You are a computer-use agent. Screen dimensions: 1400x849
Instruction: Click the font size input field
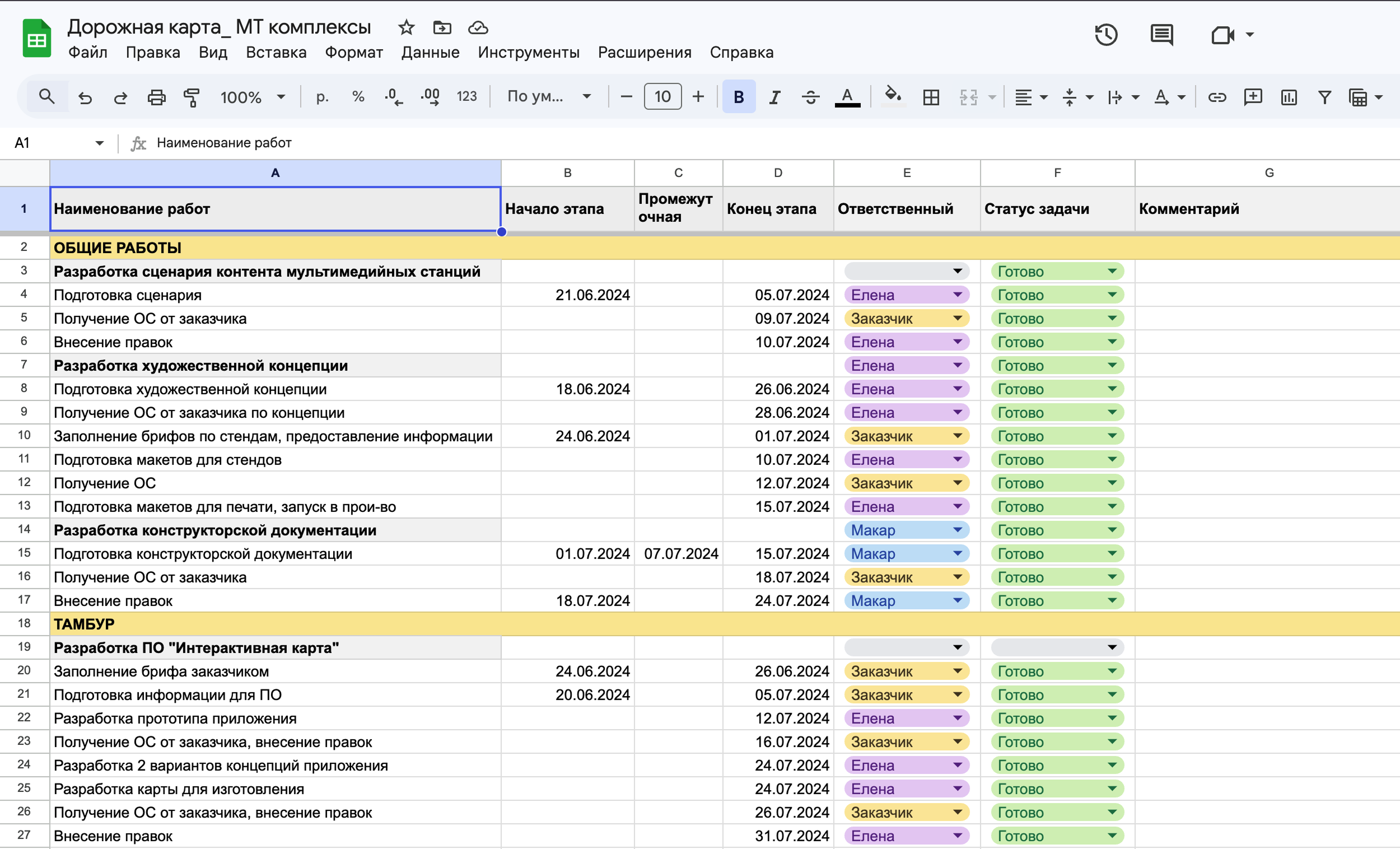click(662, 97)
